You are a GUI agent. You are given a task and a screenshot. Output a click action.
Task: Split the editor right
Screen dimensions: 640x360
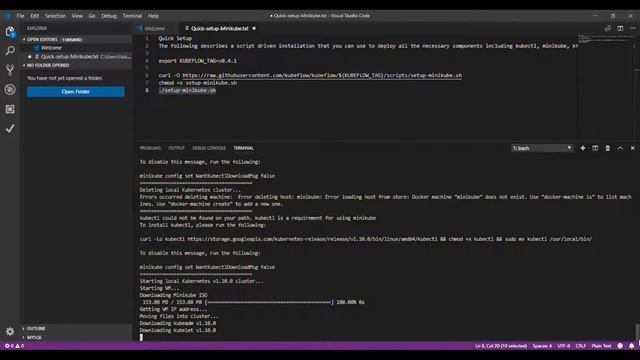(x=620, y=28)
